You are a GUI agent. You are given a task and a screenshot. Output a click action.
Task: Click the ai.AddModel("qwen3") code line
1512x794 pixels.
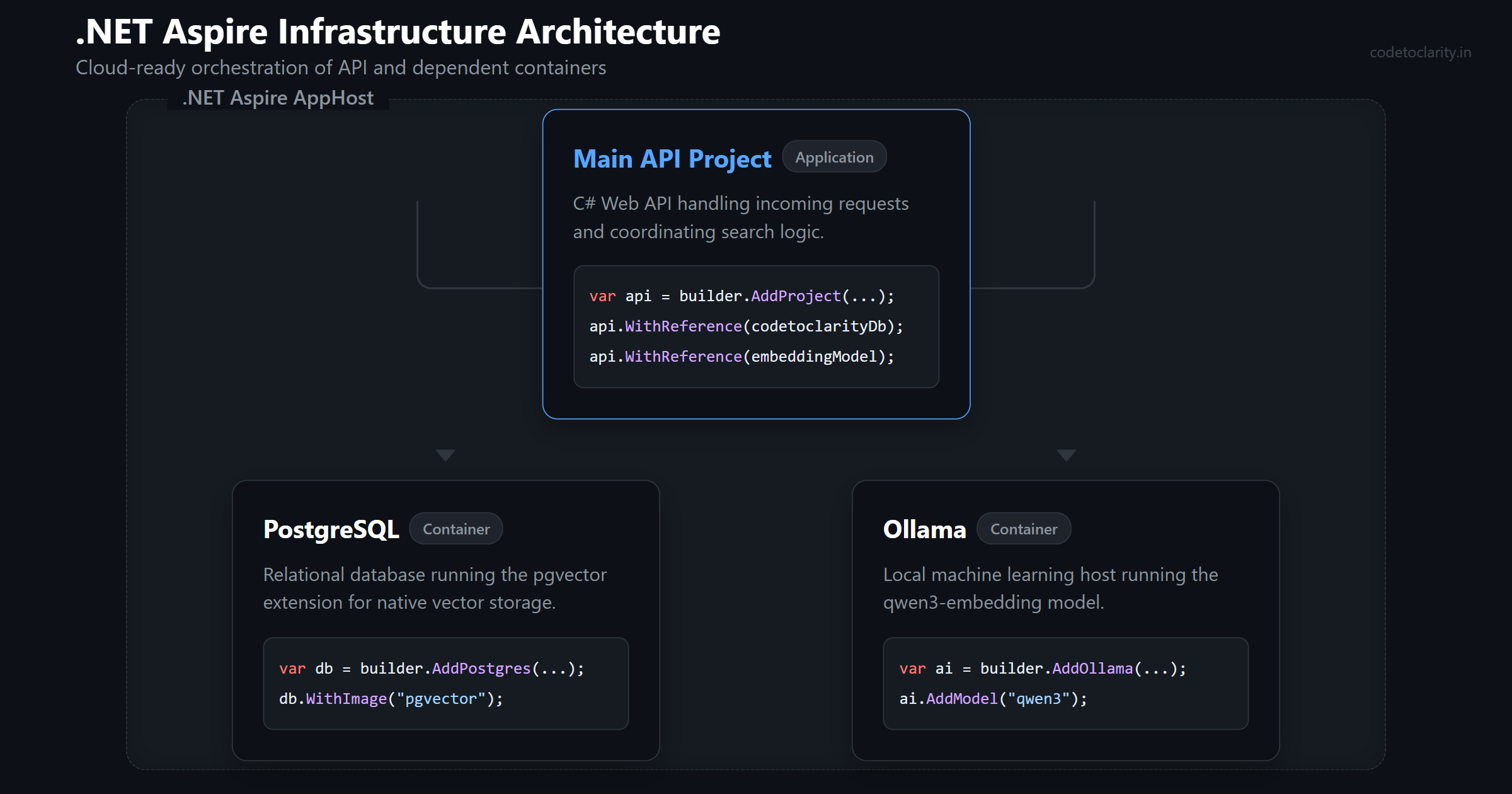[x=993, y=699]
